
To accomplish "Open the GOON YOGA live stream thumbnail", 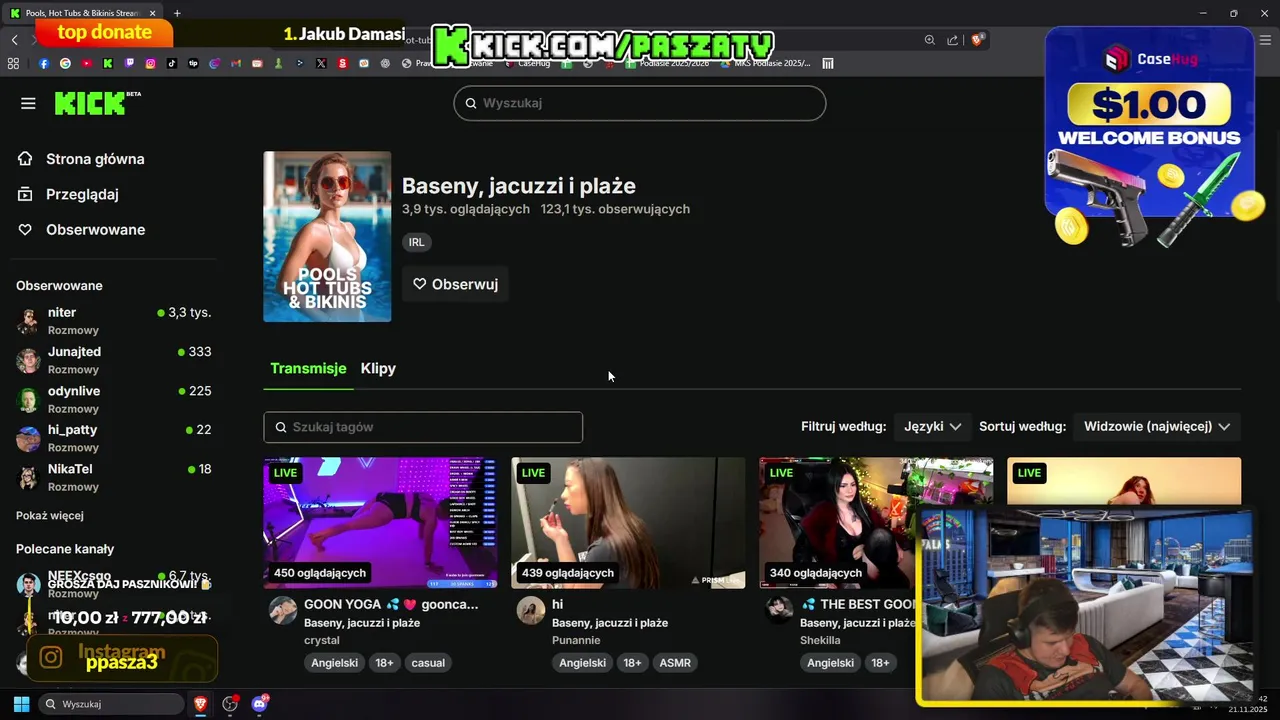I will 380,523.
